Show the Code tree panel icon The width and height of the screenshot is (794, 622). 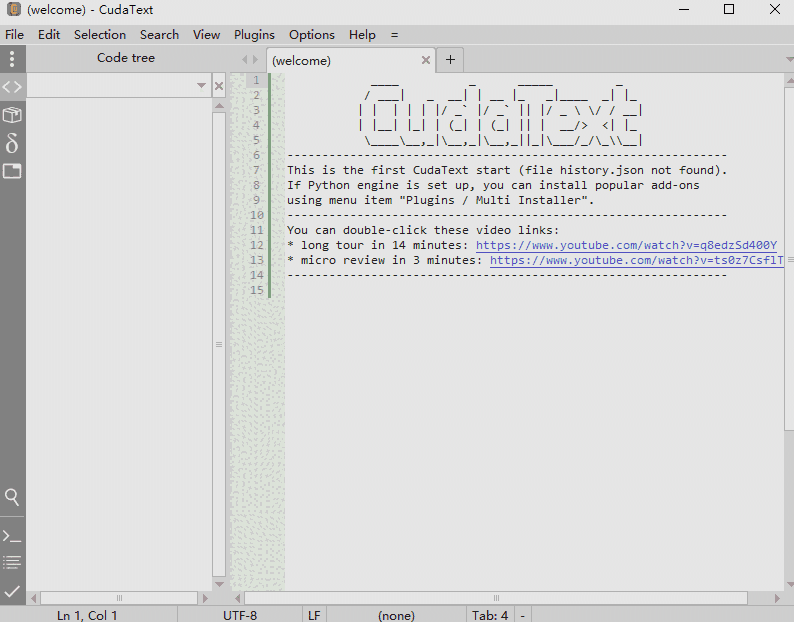[12, 87]
